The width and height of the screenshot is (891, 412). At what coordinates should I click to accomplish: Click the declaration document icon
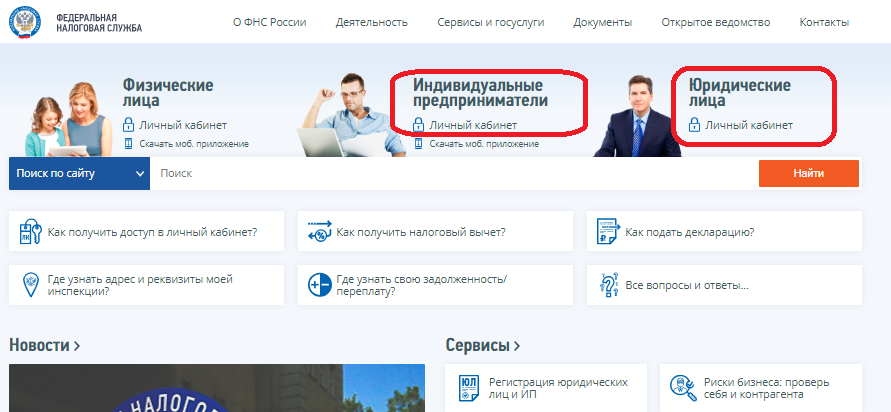pyautogui.click(x=607, y=232)
